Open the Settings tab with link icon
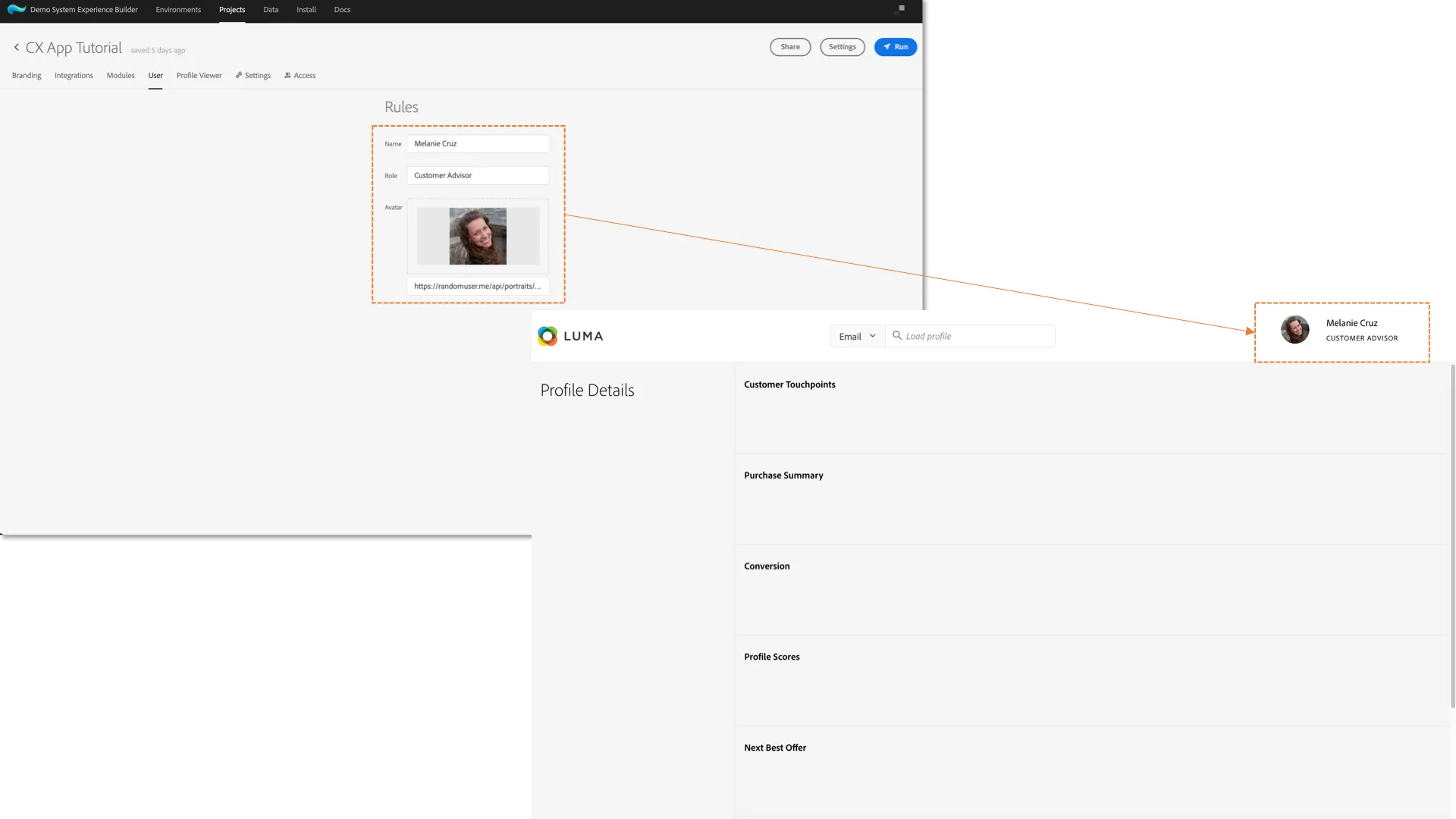The width and height of the screenshot is (1456, 819). pos(253,76)
